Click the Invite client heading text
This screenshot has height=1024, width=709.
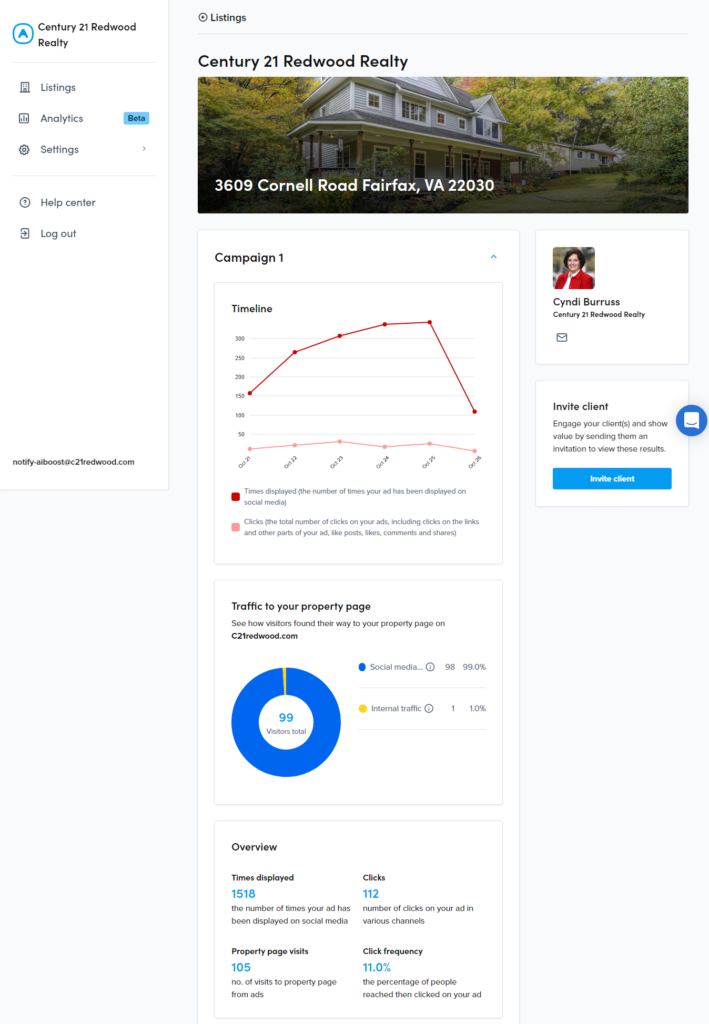(x=580, y=406)
